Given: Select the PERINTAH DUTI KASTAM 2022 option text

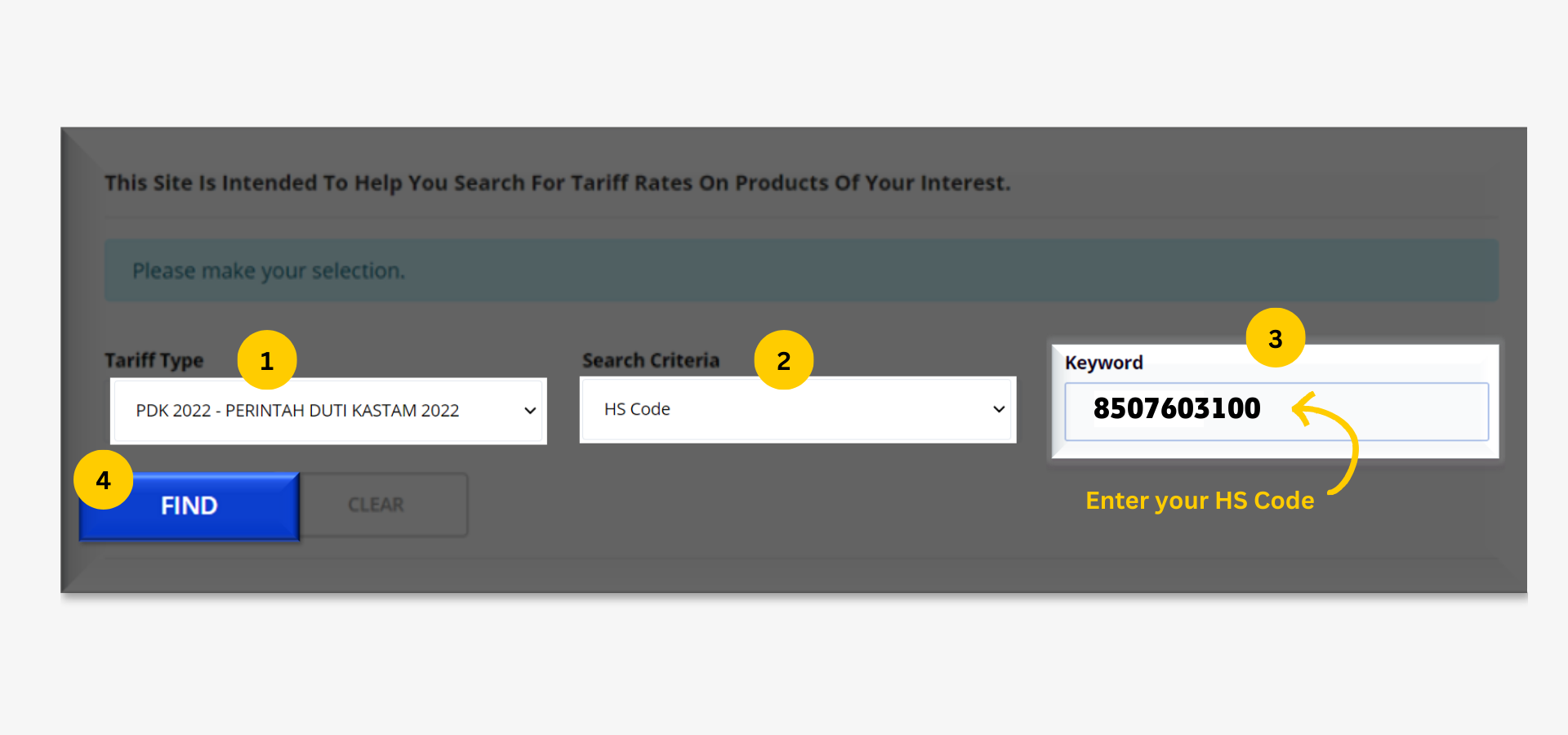Looking at the screenshot, I should (x=342, y=411).
